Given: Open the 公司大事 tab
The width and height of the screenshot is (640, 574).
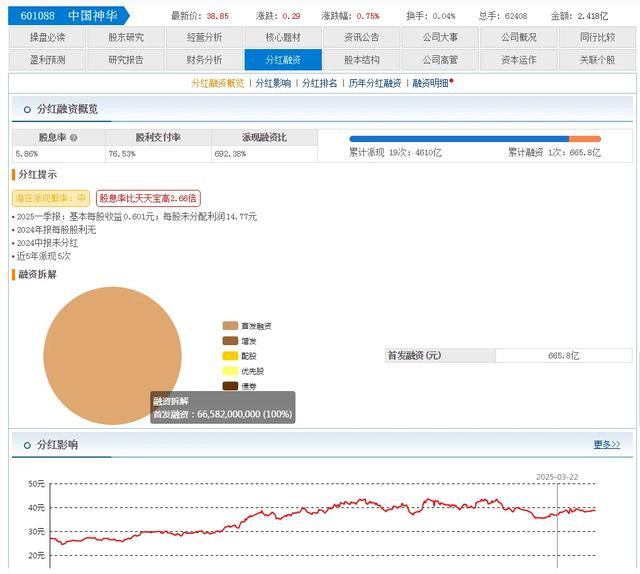Looking at the screenshot, I should click(440, 38).
